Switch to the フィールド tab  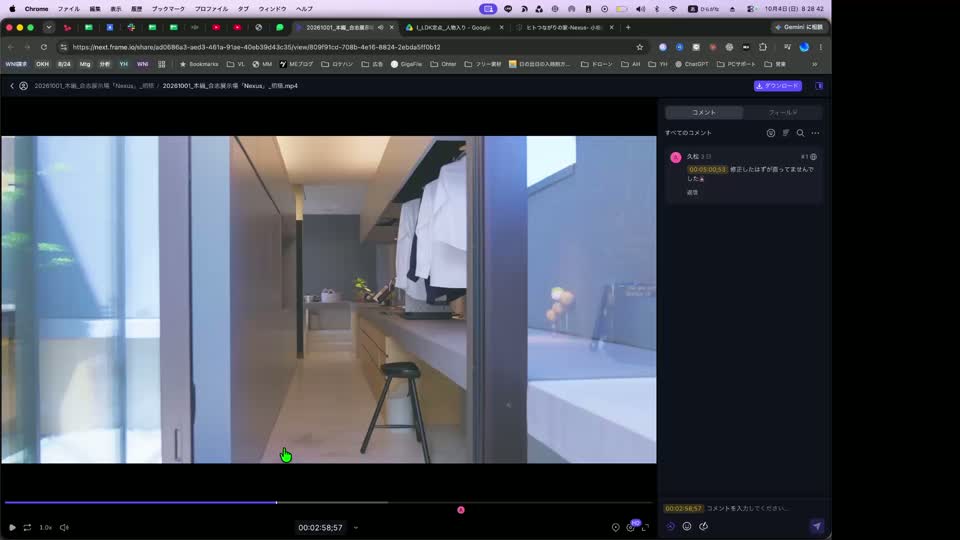pos(782,113)
